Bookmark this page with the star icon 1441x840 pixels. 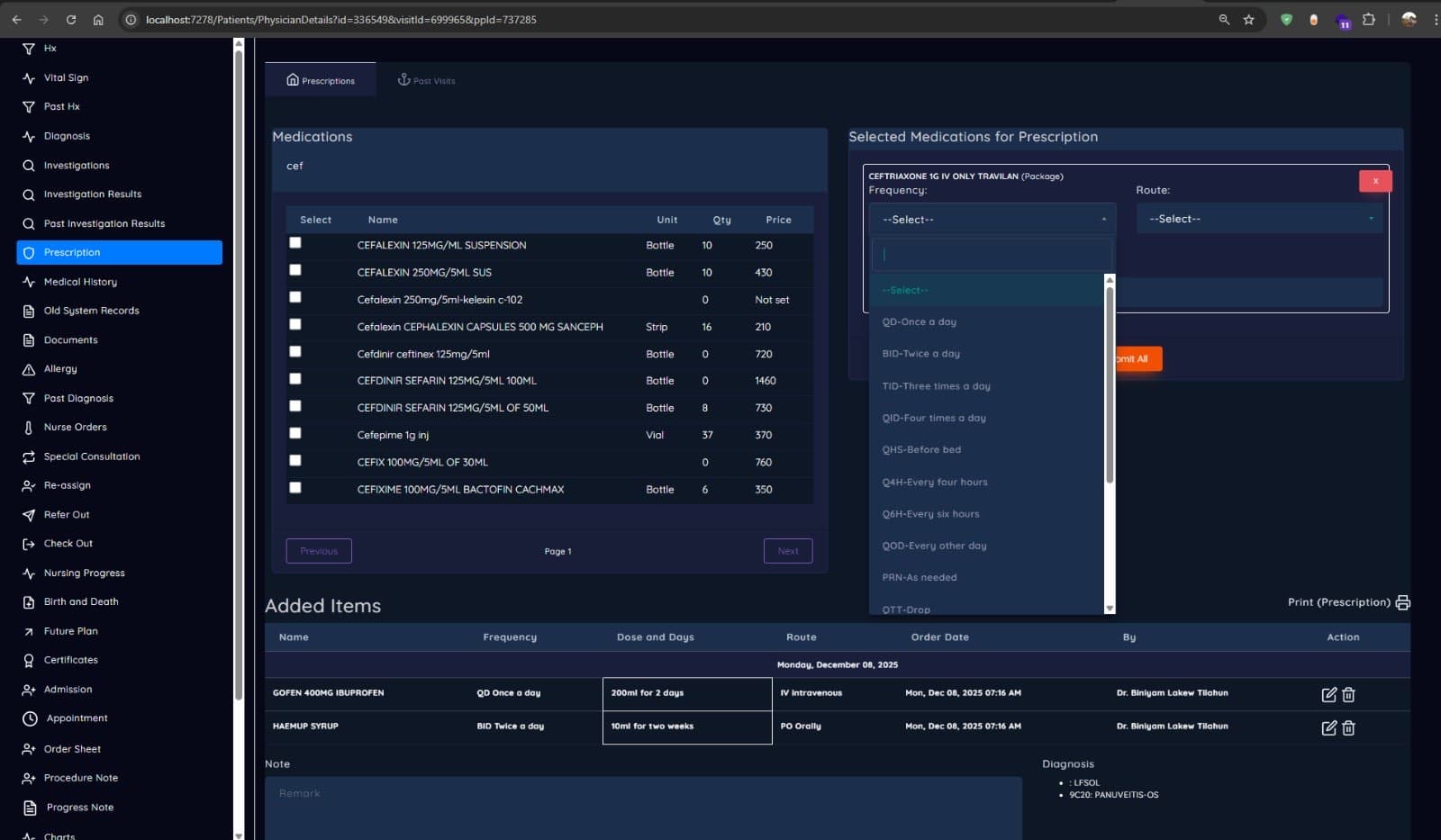point(1248,19)
